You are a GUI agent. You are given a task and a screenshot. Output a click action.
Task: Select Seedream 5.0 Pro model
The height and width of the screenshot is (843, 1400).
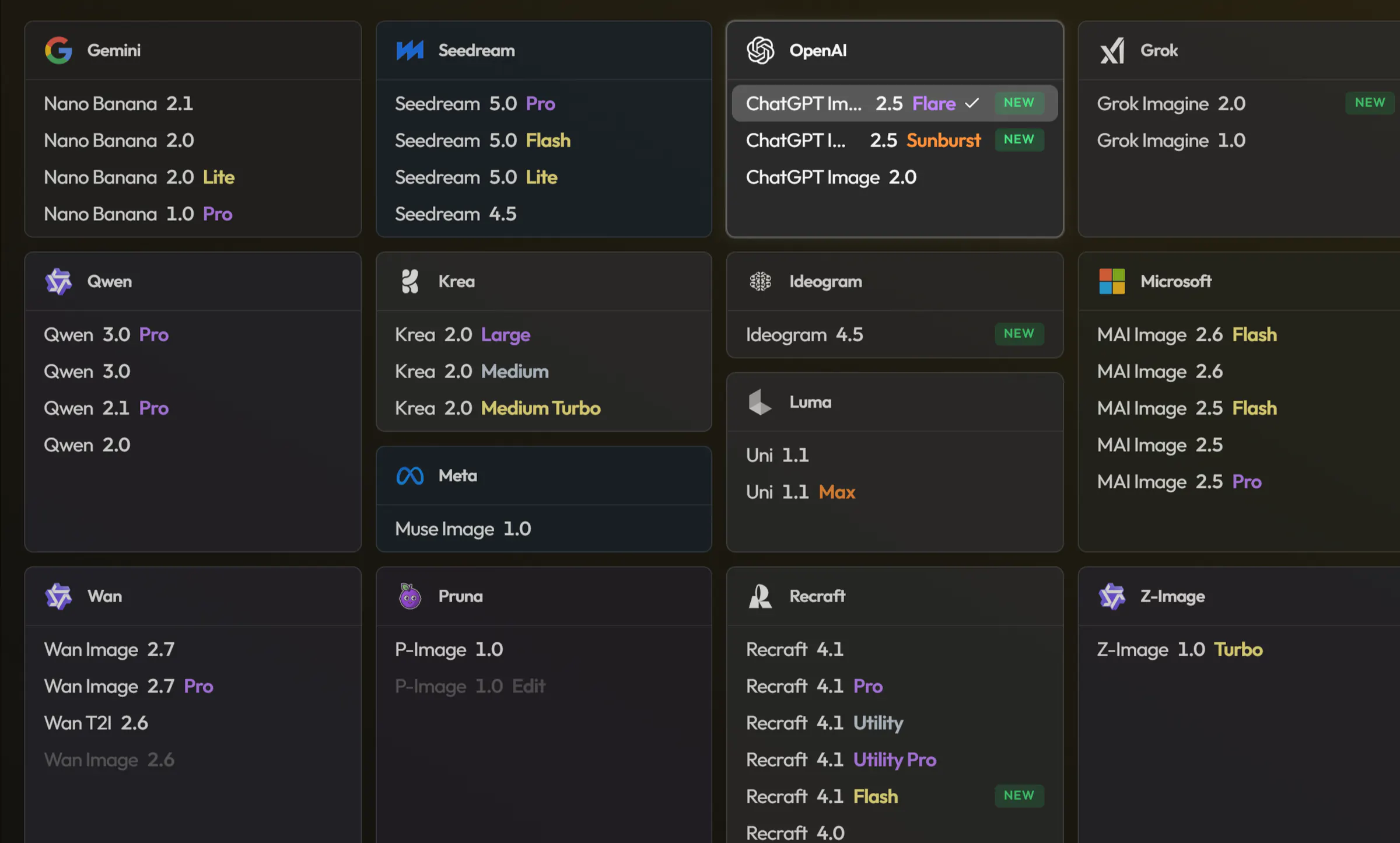(544, 103)
